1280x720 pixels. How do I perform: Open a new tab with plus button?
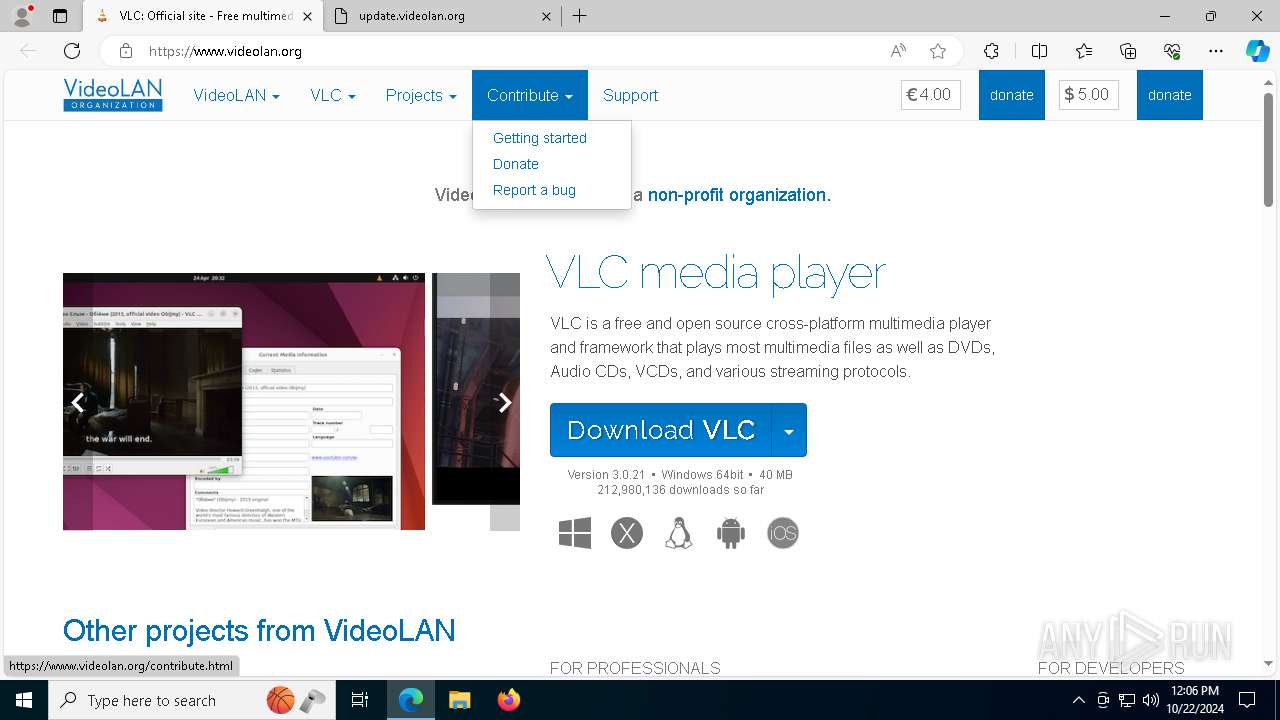[x=580, y=16]
